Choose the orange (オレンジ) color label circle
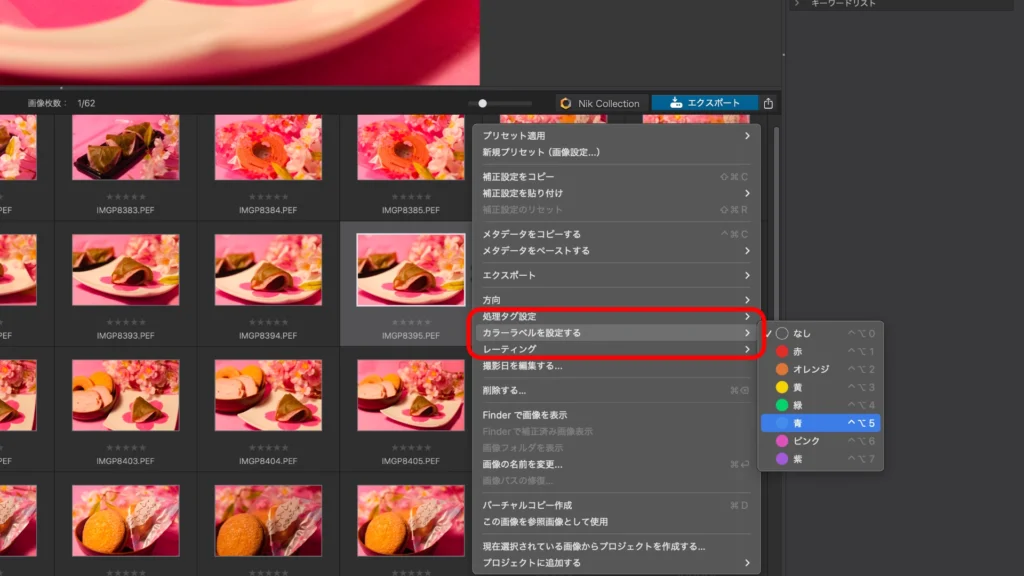1024x576 pixels. click(x=782, y=369)
